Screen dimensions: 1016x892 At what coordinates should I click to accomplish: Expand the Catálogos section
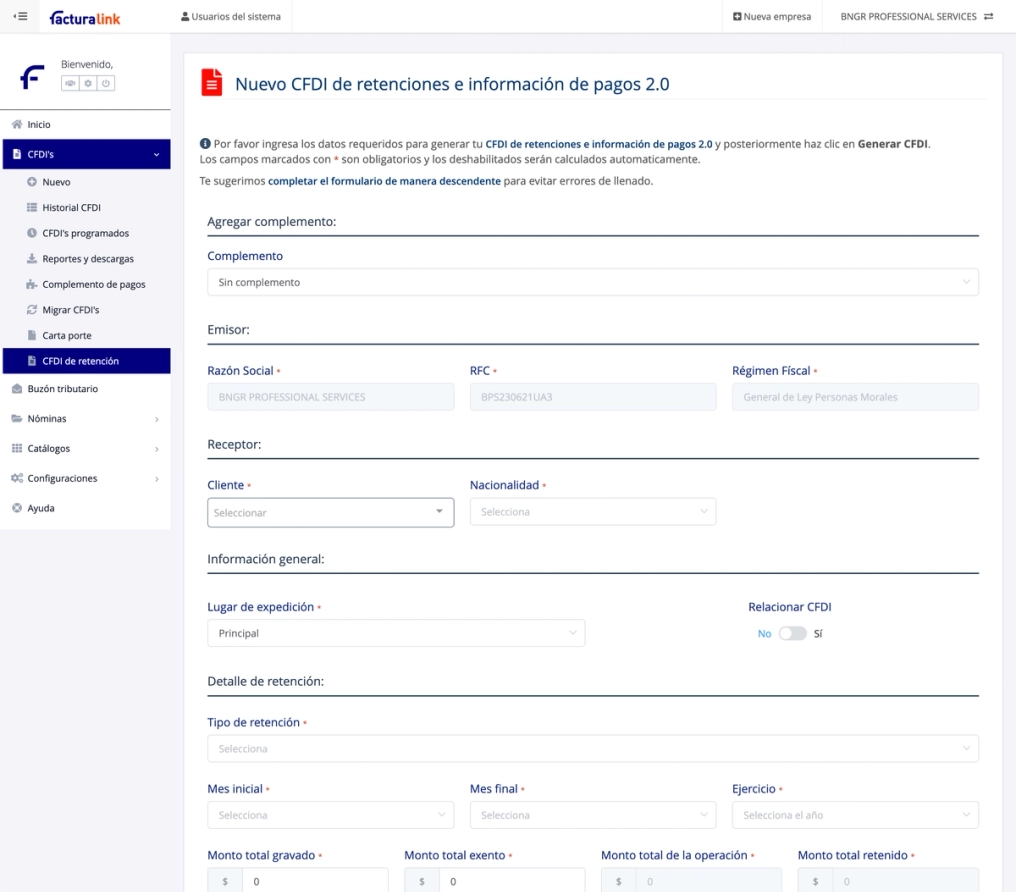[86, 448]
